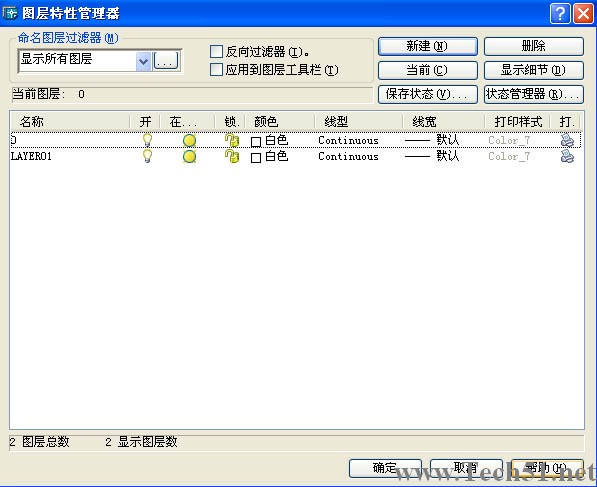Toggle the lightbulb on layer 0

click(x=147, y=140)
